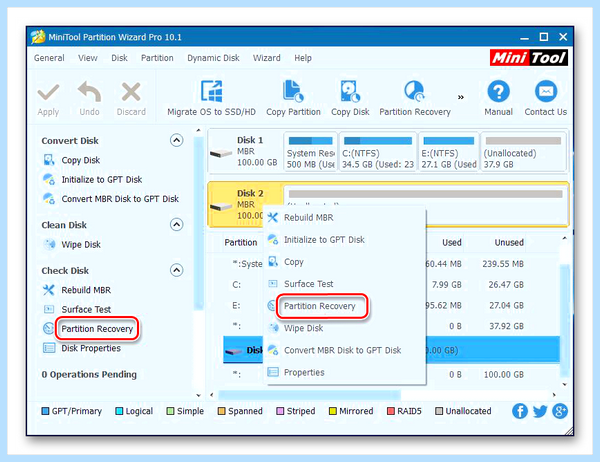
Task: Click the Partition column header
Action: pos(241,242)
